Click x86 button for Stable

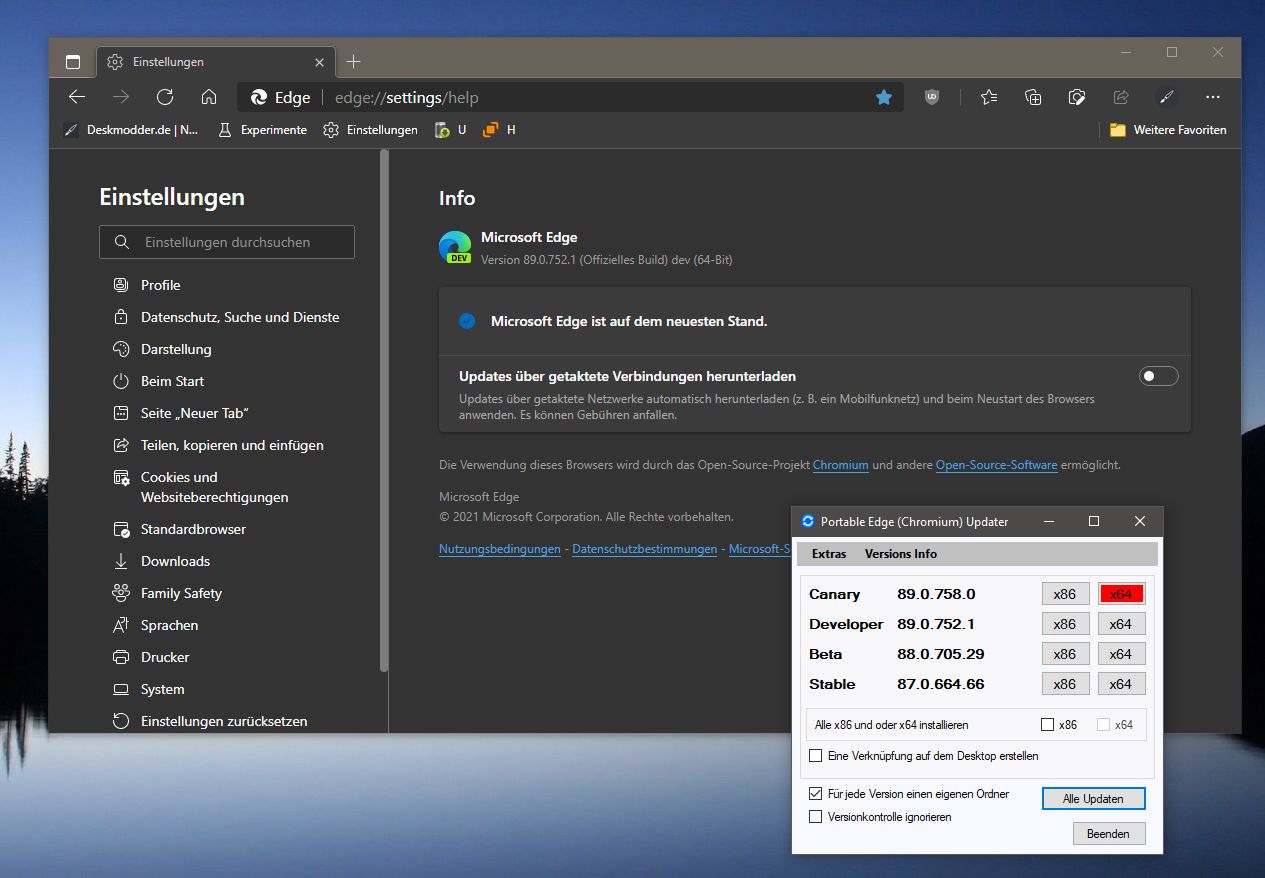(x=1065, y=684)
